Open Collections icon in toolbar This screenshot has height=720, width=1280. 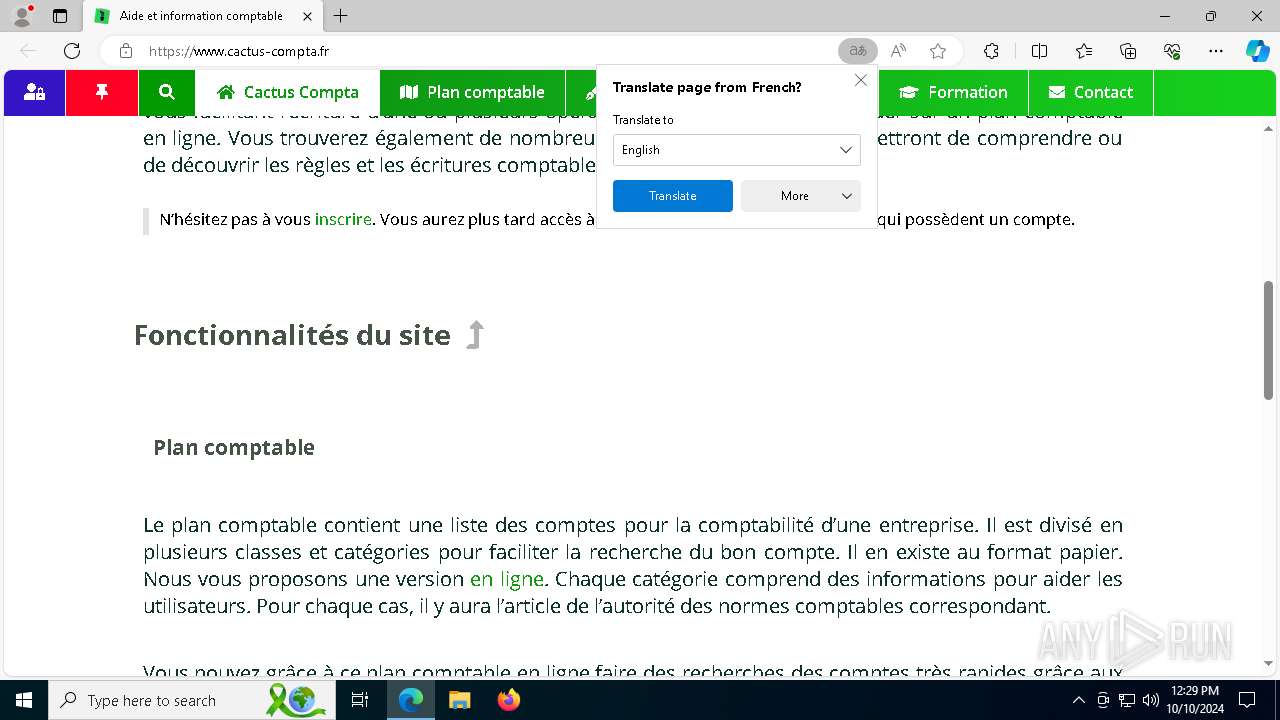(1128, 51)
